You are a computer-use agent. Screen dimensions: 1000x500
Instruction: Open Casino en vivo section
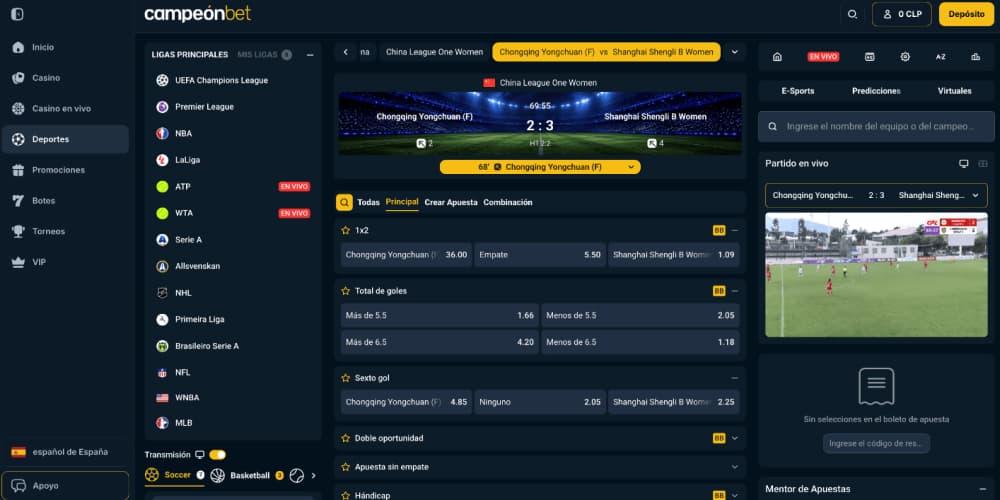[65, 108]
